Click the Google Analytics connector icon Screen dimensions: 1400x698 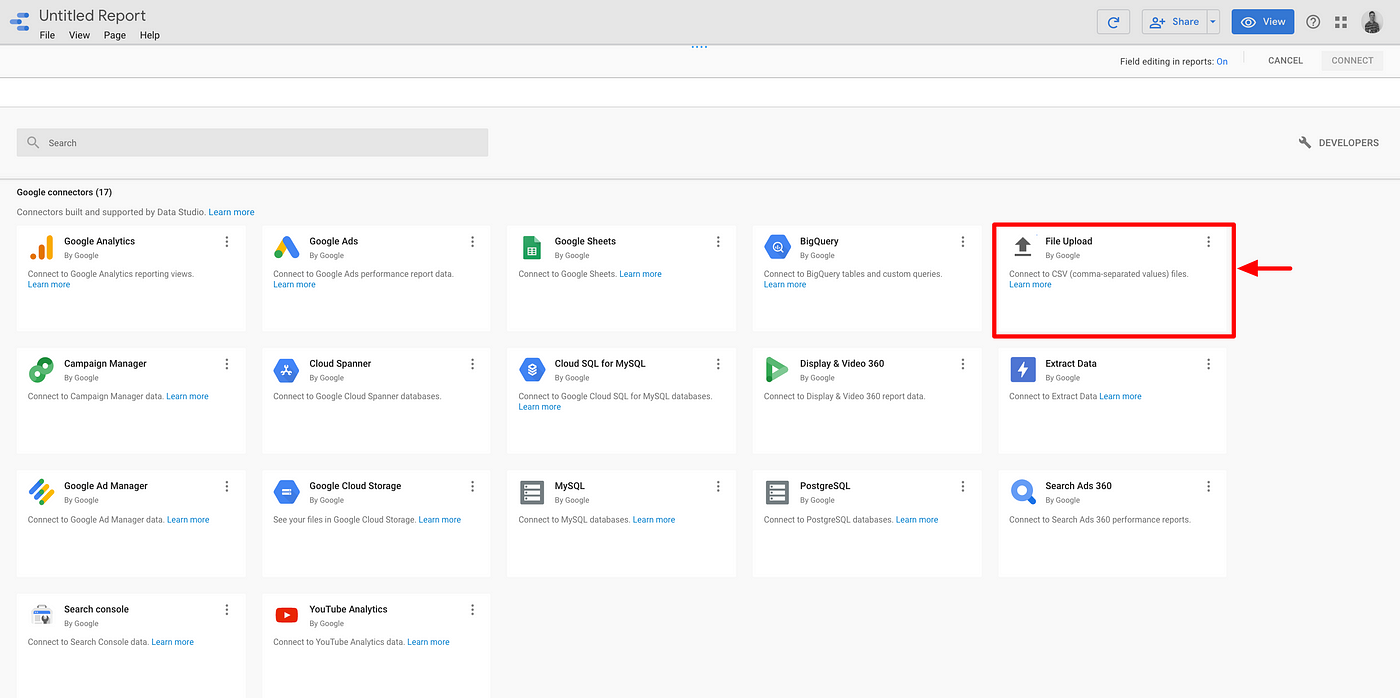[41, 248]
